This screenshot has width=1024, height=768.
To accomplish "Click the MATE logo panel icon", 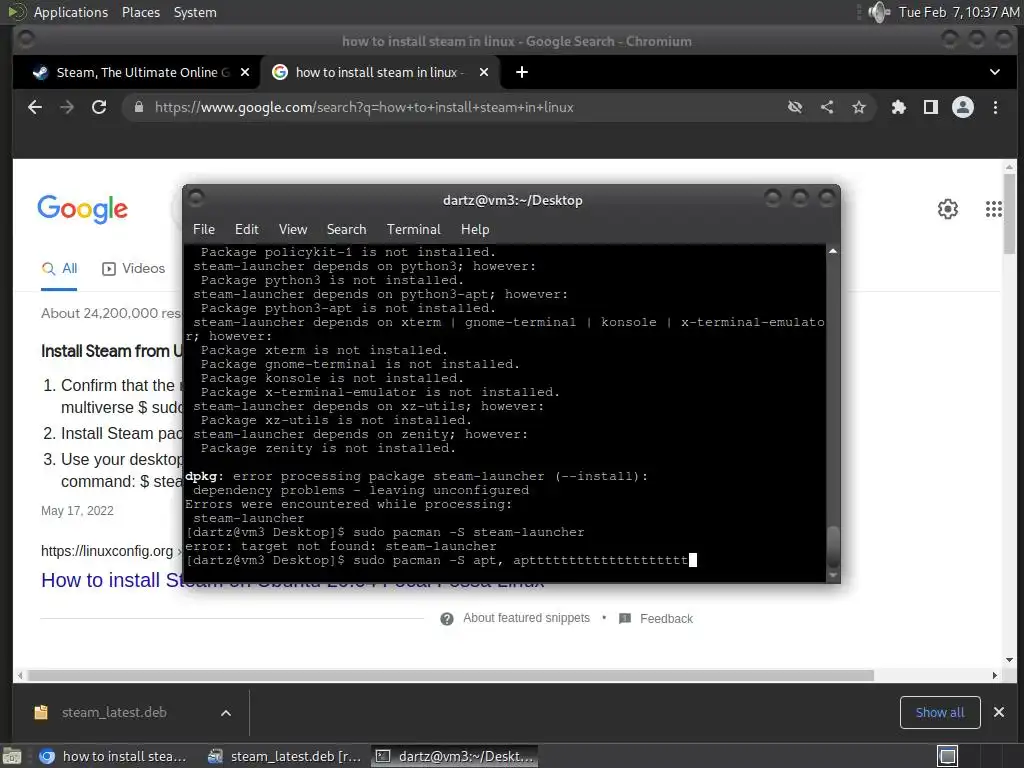I will [16, 12].
